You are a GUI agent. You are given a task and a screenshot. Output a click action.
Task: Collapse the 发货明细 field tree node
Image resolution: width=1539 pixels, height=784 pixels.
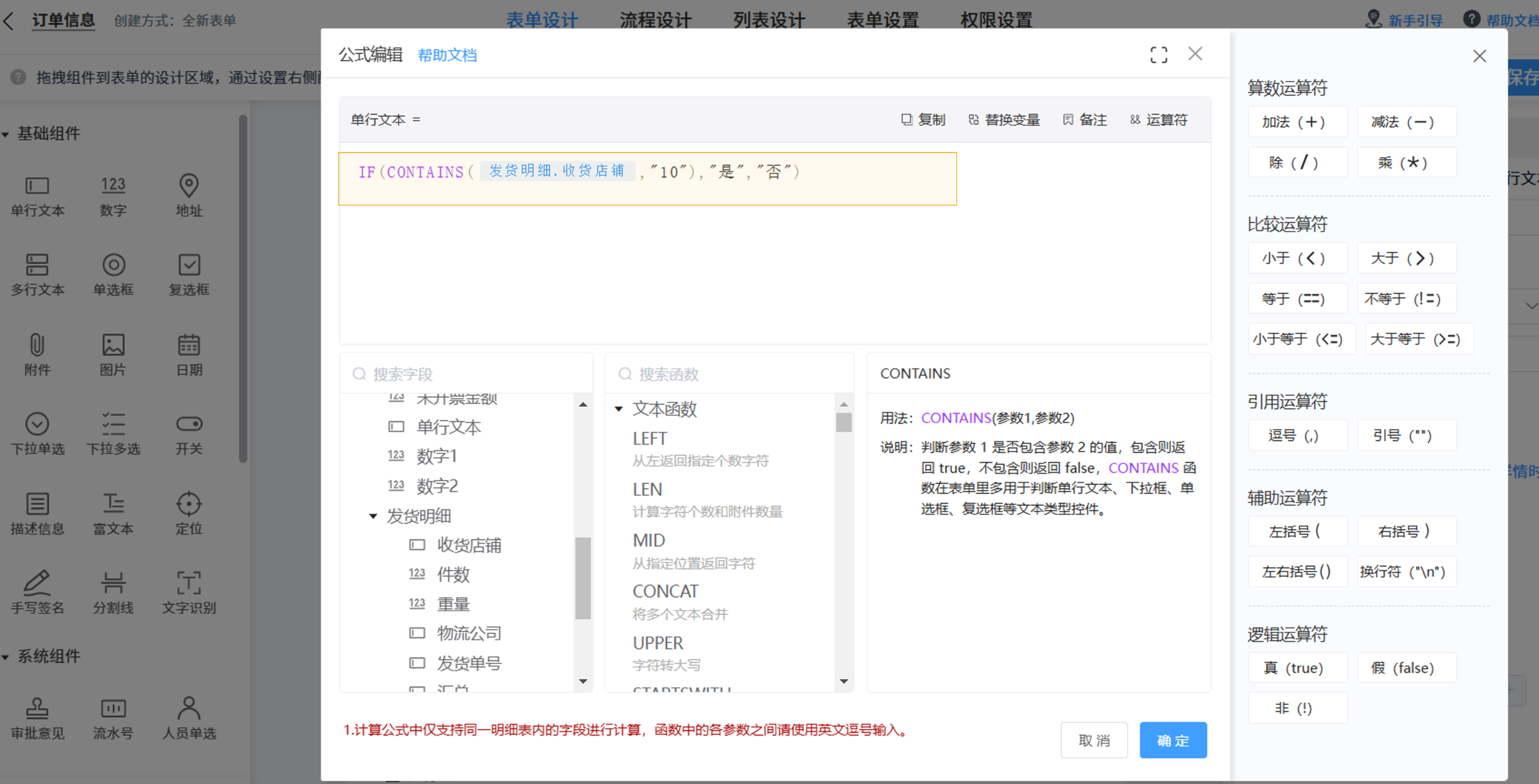[373, 516]
